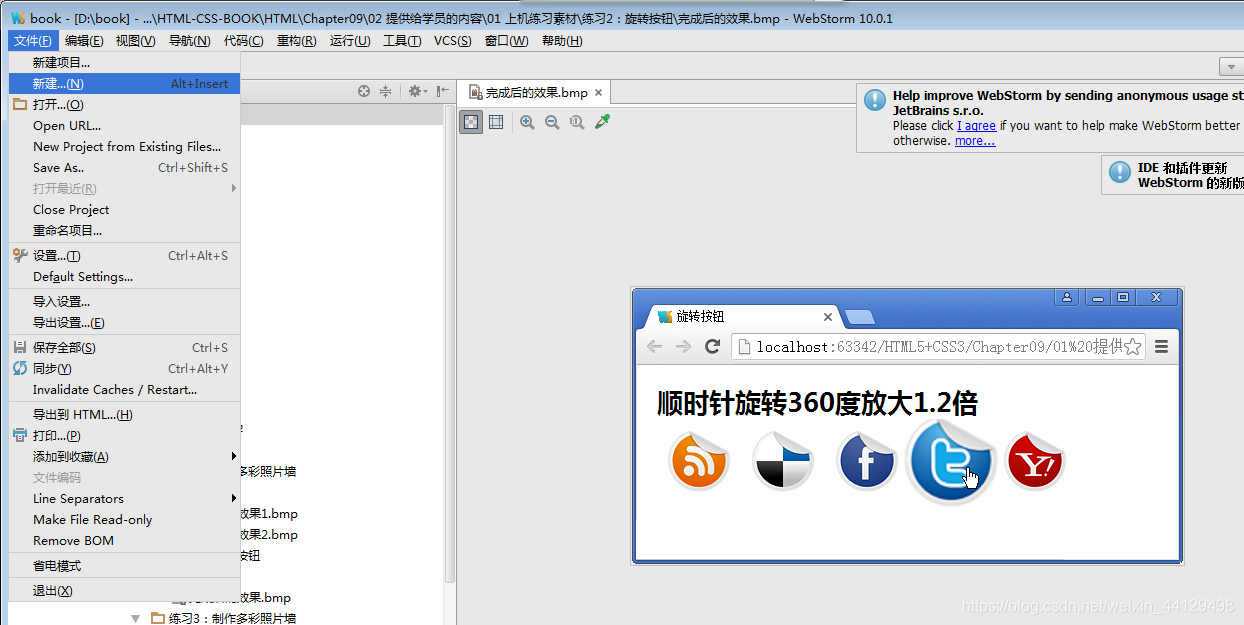Collapse all in the project panel
The image size is (1244, 625).
pos(385,91)
